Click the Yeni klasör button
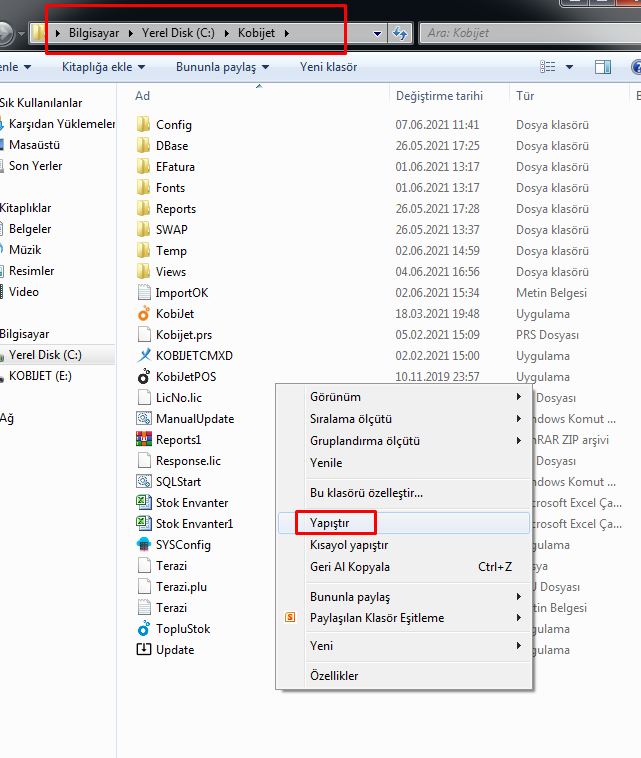The width and height of the screenshot is (641, 758). (328, 67)
